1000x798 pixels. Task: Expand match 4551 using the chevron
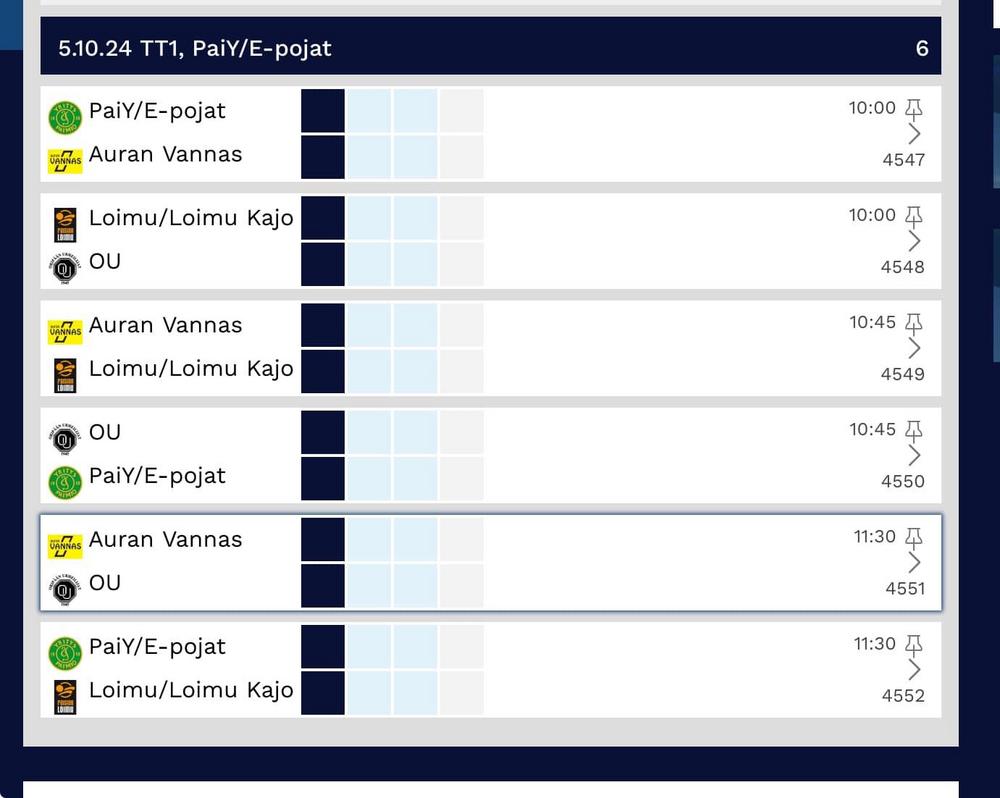(913, 563)
